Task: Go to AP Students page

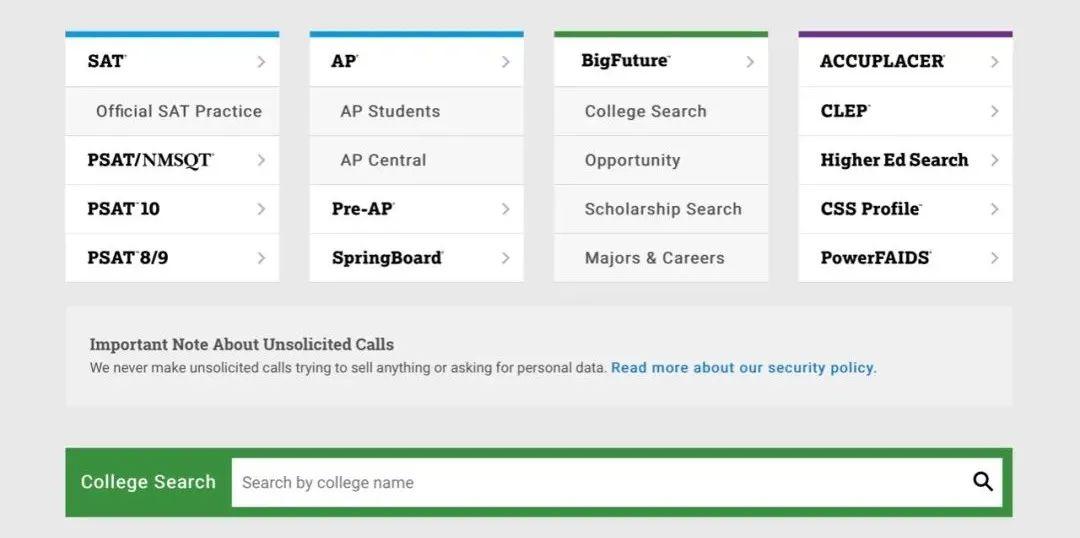Action: (390, 111)
